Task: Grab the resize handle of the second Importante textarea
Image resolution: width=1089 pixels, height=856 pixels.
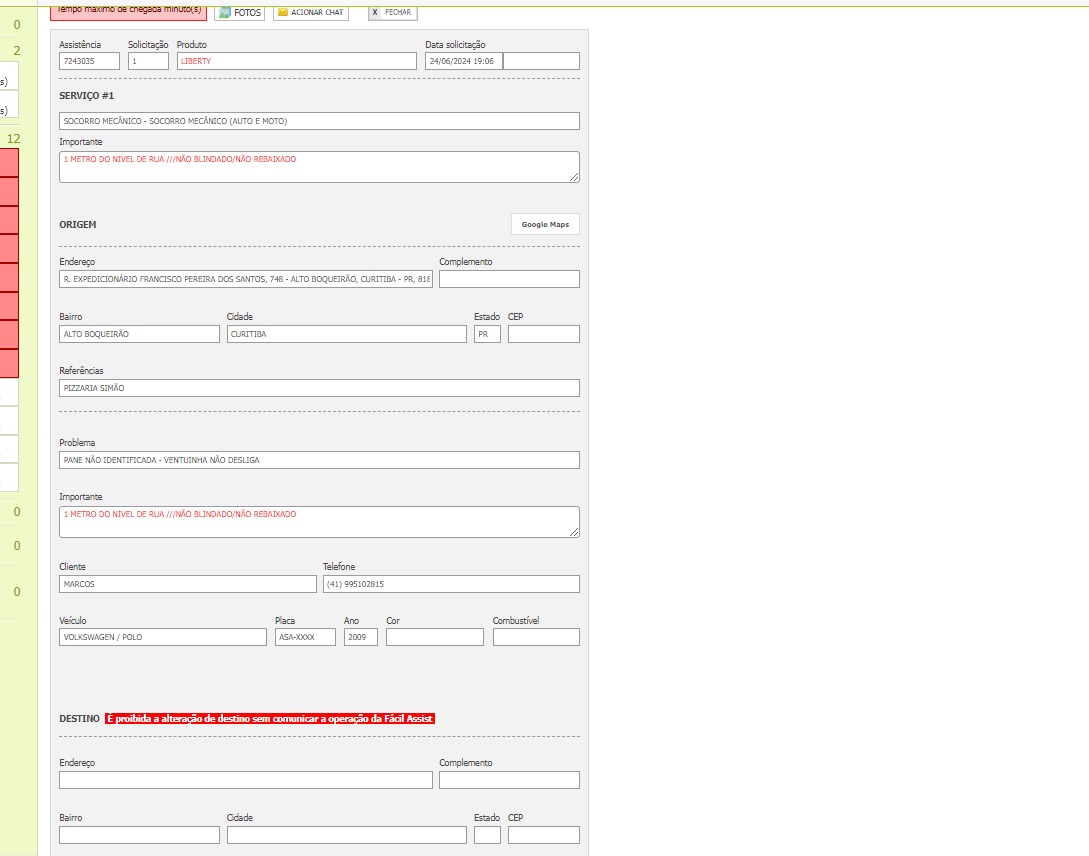Action: tap(574, 532)
